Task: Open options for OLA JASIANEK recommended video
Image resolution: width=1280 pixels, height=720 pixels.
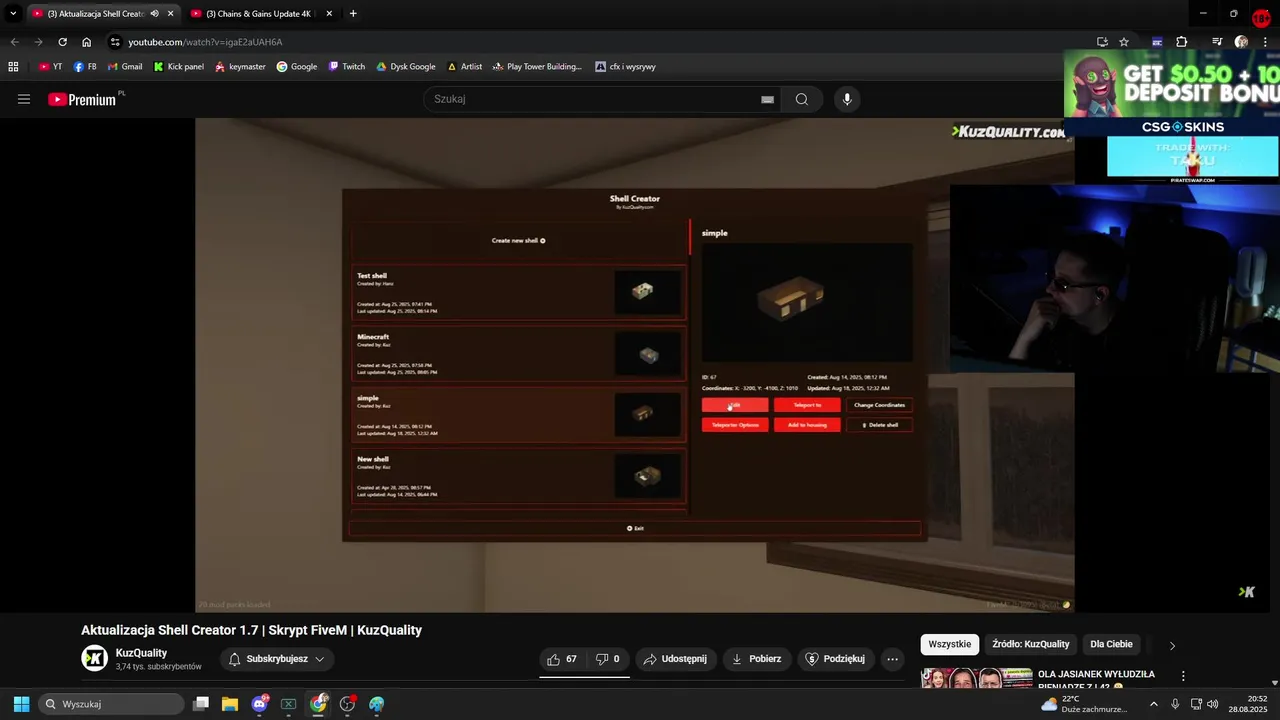Action: 1183,677
